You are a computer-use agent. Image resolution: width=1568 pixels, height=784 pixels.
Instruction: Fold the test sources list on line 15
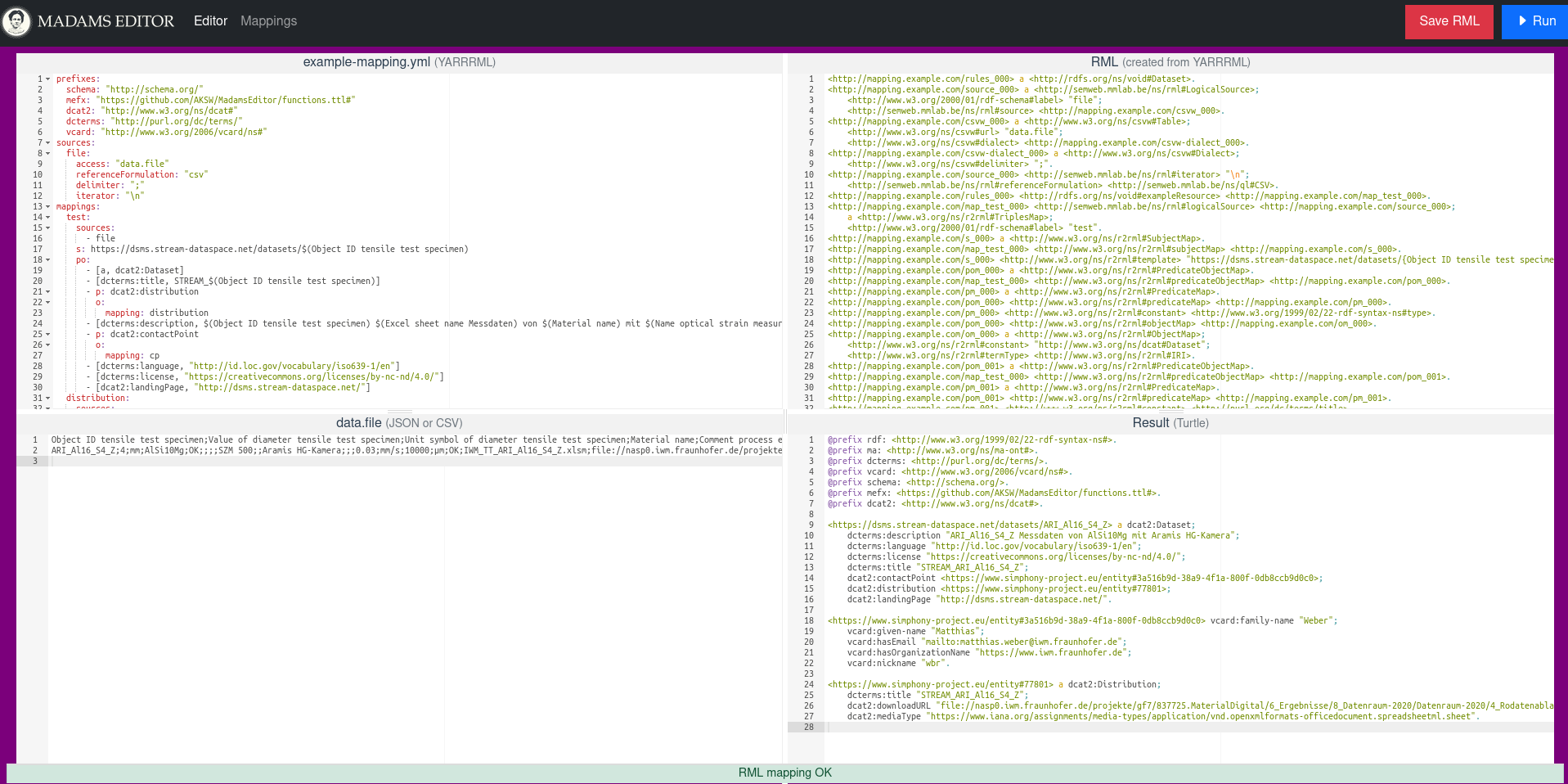(47, 228)
